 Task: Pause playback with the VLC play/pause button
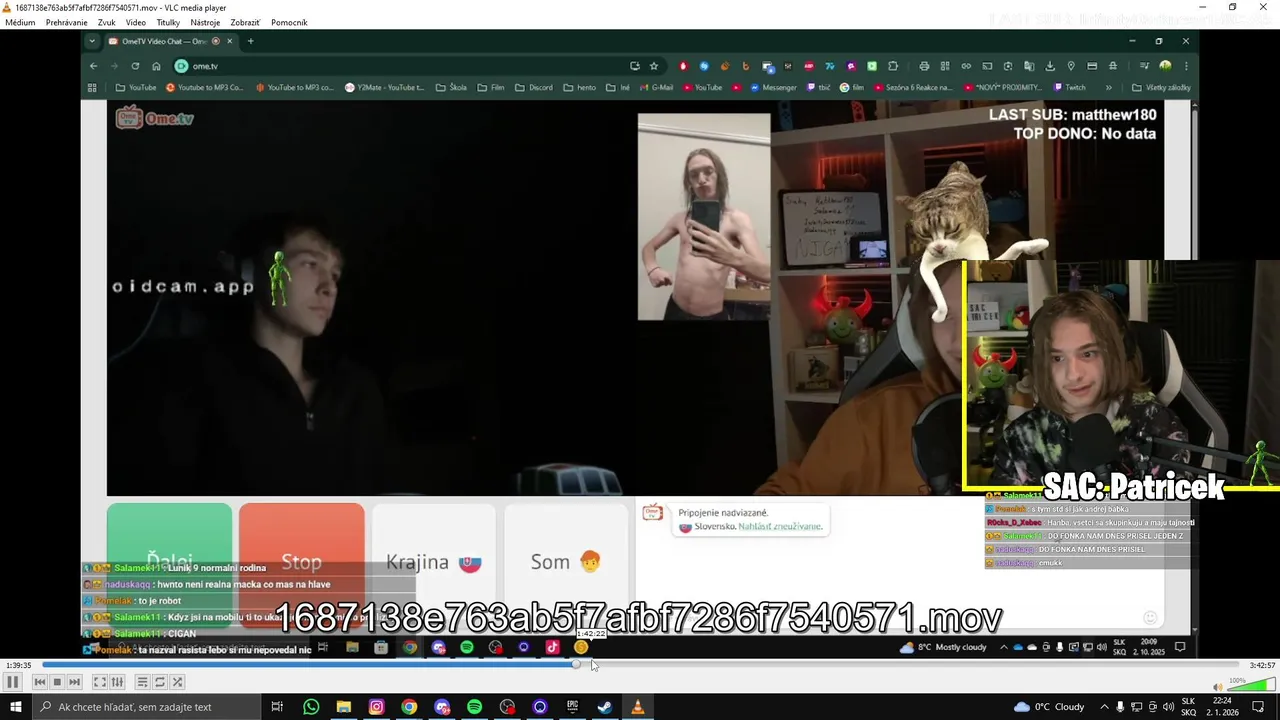pyautogui.click(x=13, y=682)
